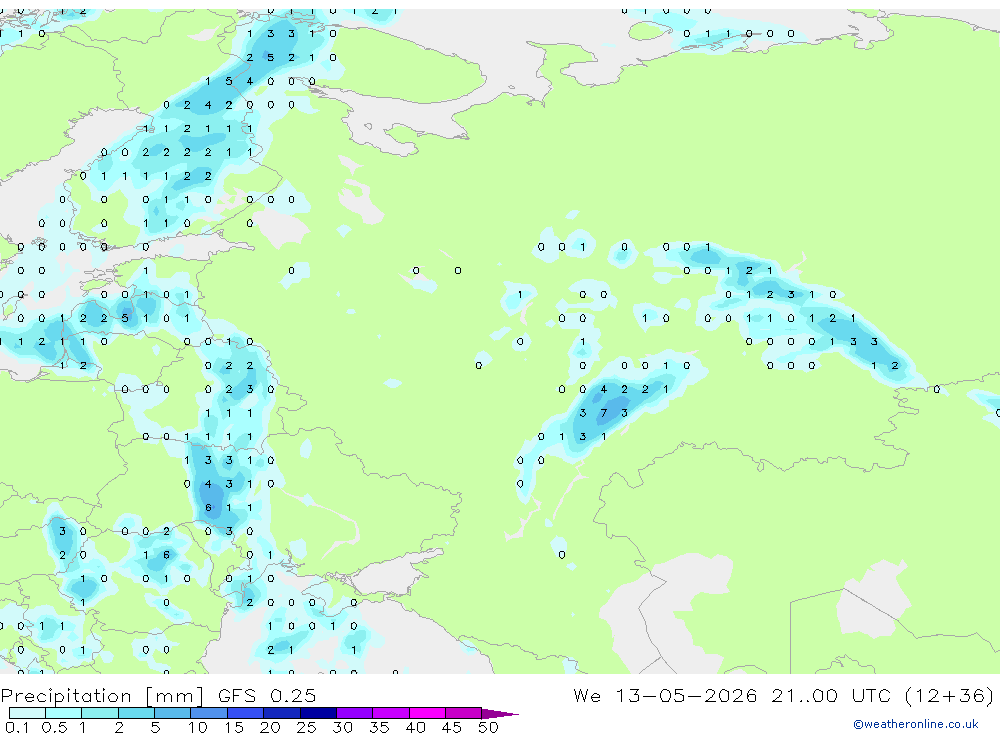
Task: Click the legend label '40'
Action: click(x=415, y=727)
